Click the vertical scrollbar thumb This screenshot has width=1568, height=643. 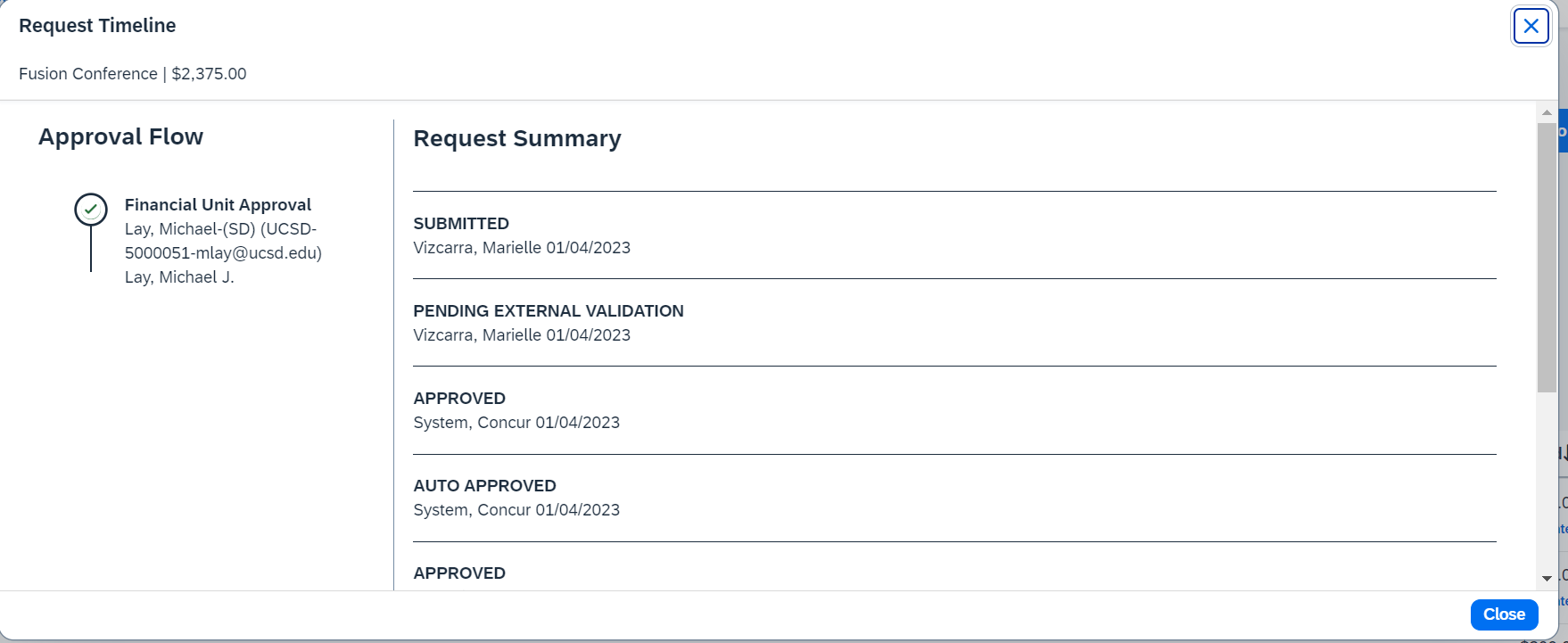point(1547,257)
